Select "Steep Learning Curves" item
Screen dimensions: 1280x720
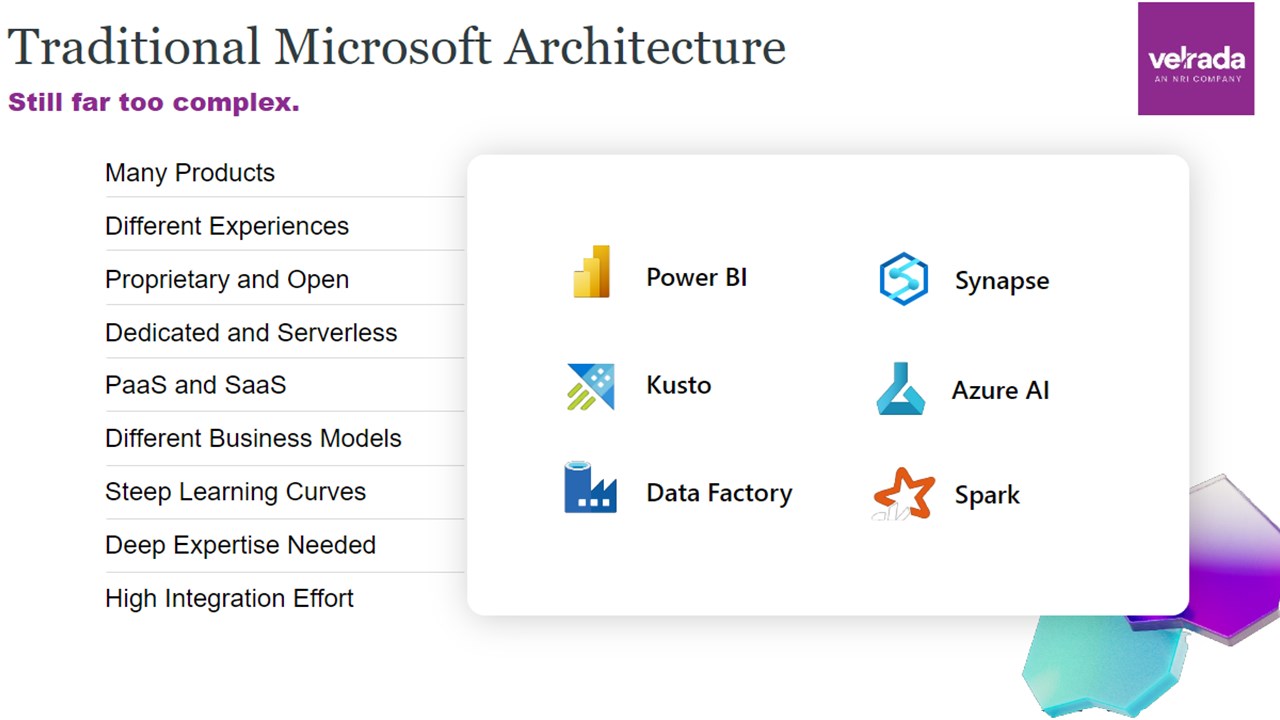pos(235,492)
